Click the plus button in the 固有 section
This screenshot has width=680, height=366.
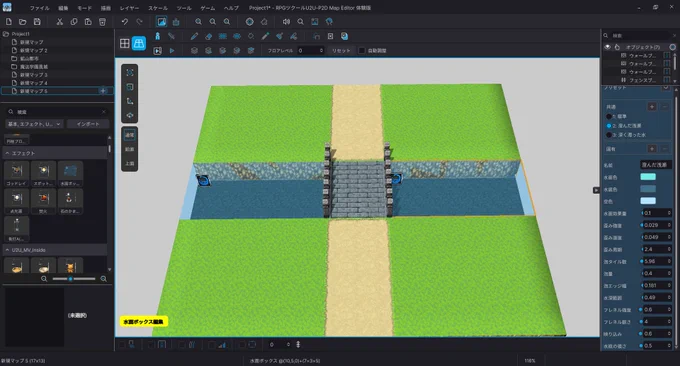pyautogui.click(x=651, y=149)
